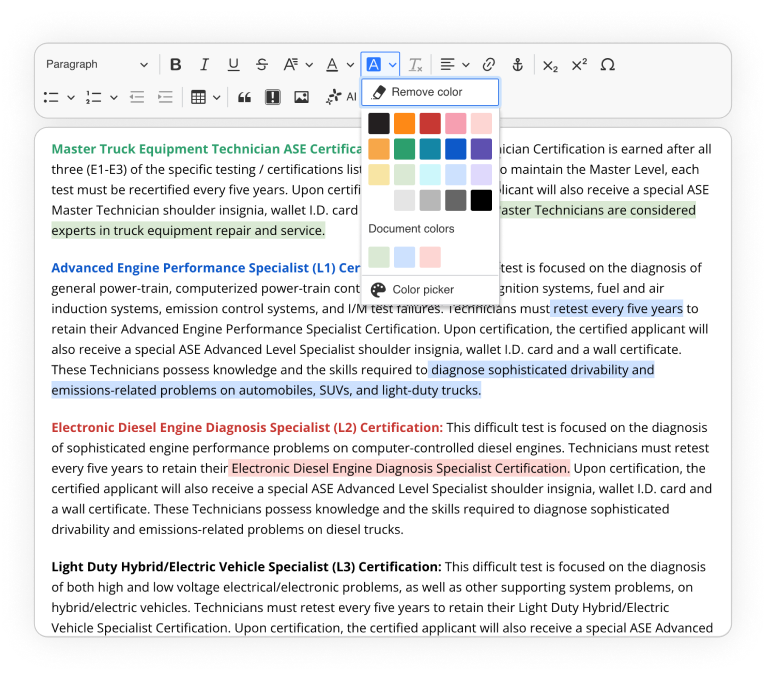This screenshot has height=680, width=766.
Task: Insert an anchor bookmark
Action: click(x=517, y=64)
